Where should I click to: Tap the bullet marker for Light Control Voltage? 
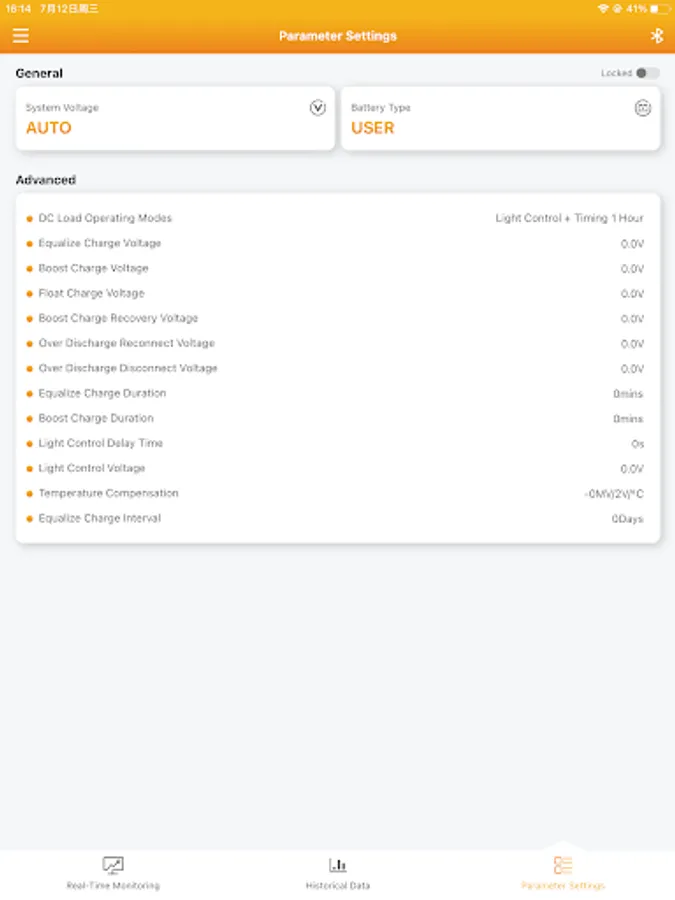(x=29, y=468)
